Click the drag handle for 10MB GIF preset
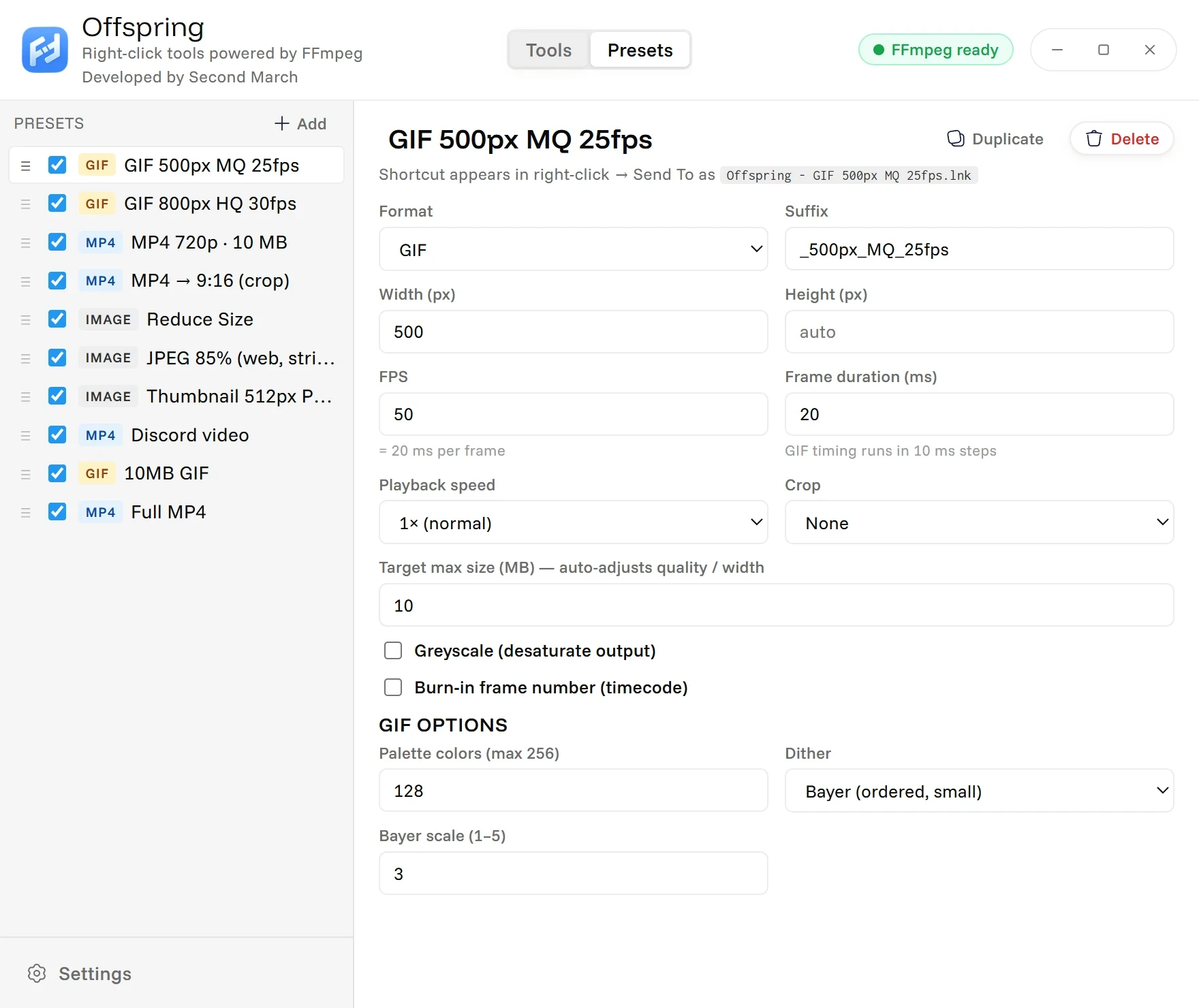This screenshot has width=1199, height=1008. click(x=26, y=474)
